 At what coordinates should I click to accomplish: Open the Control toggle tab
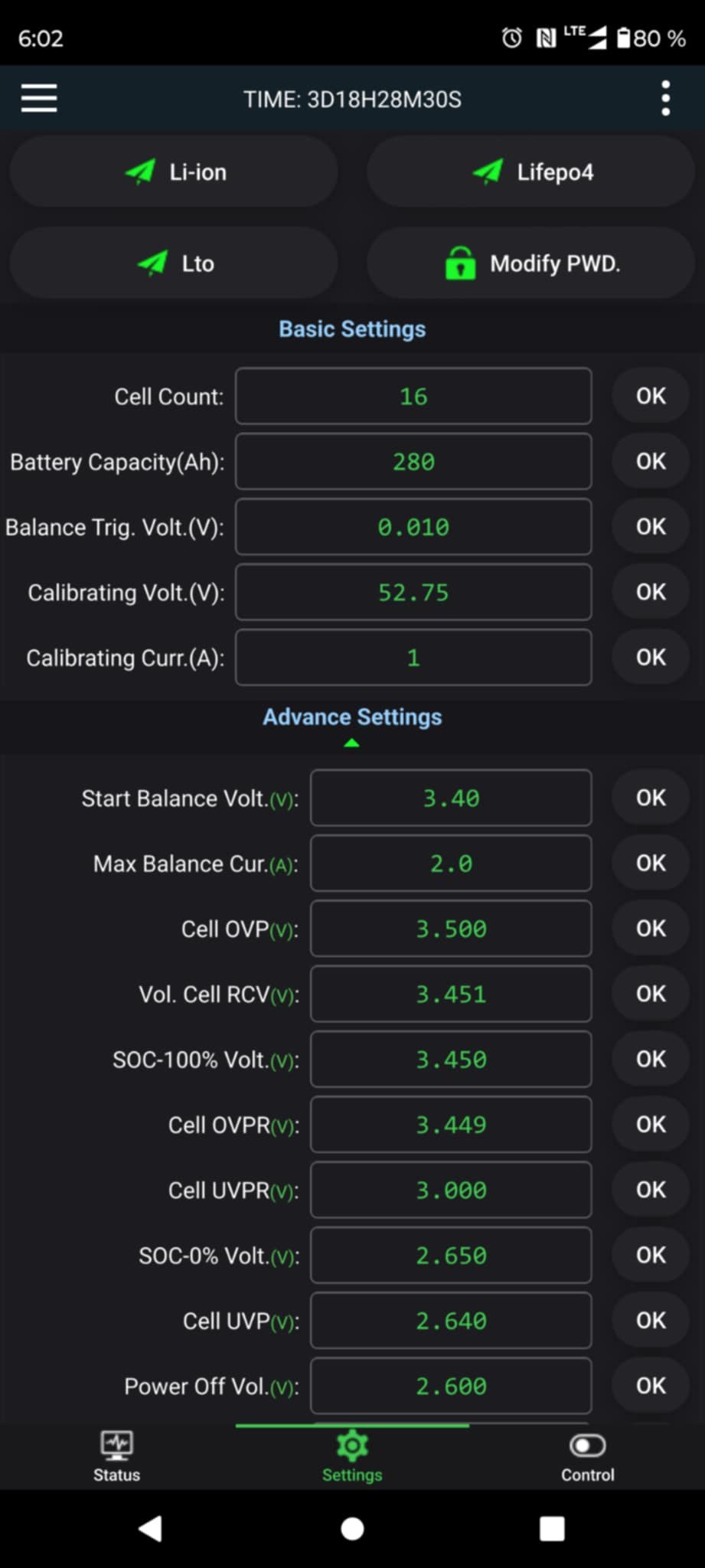[587, 1445]
